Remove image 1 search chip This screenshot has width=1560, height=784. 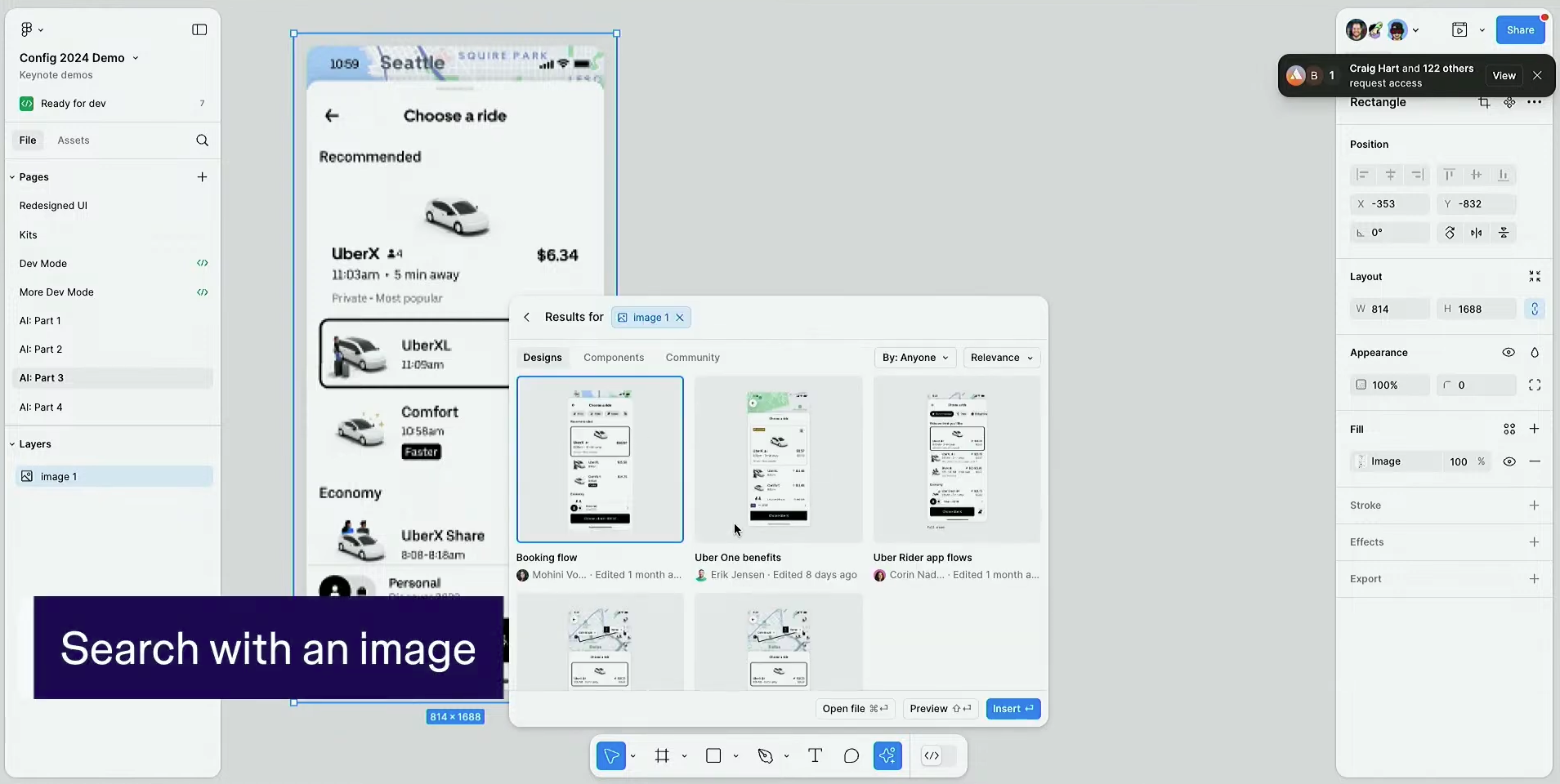pos(679,318)
